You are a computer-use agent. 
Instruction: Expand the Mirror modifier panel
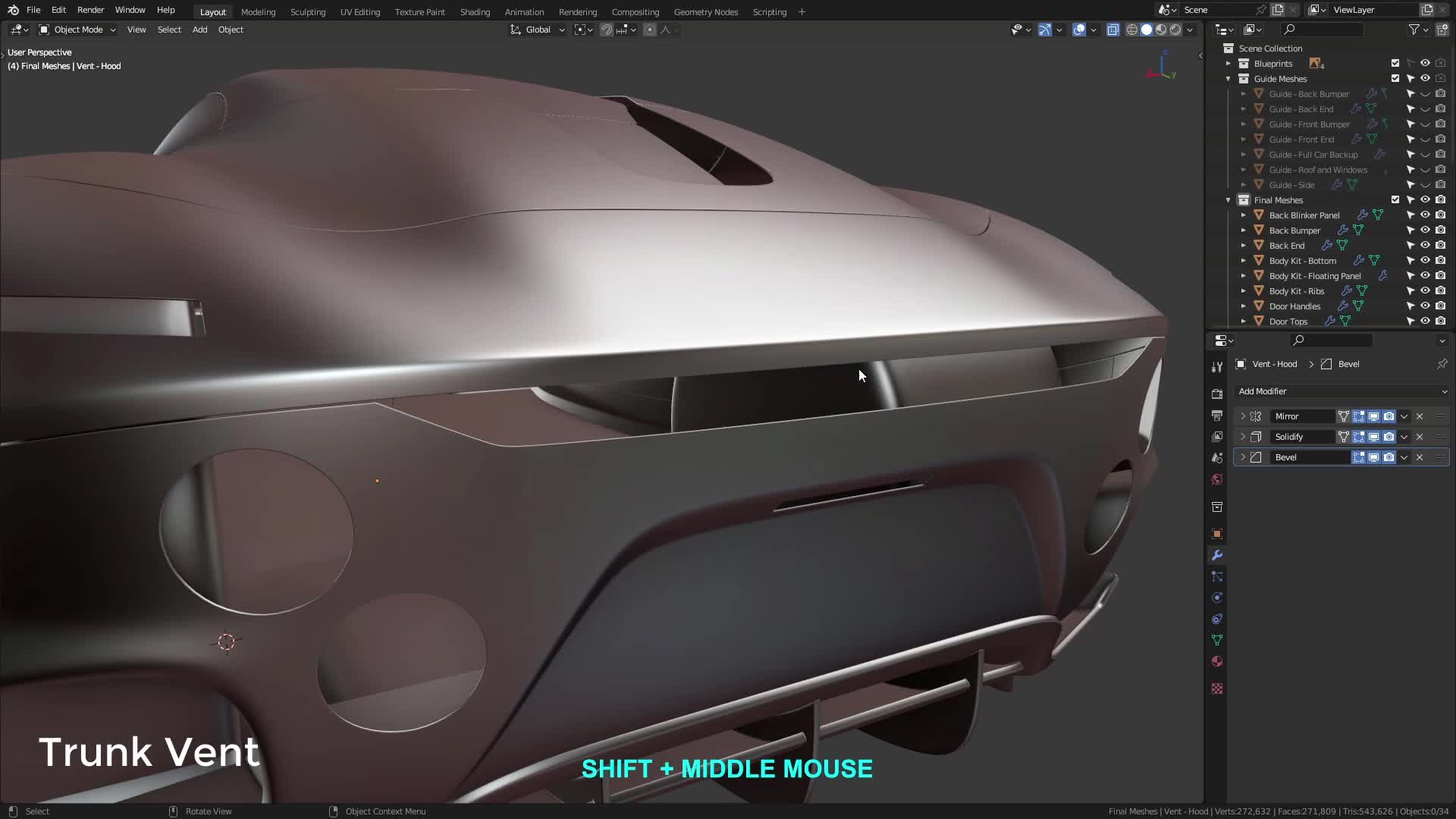[1242, 416]
